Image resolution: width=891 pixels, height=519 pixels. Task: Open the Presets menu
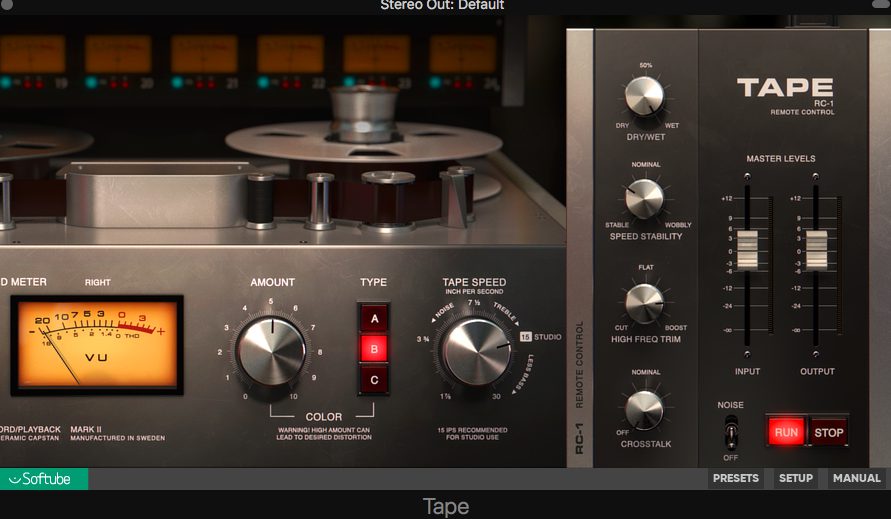735,478
